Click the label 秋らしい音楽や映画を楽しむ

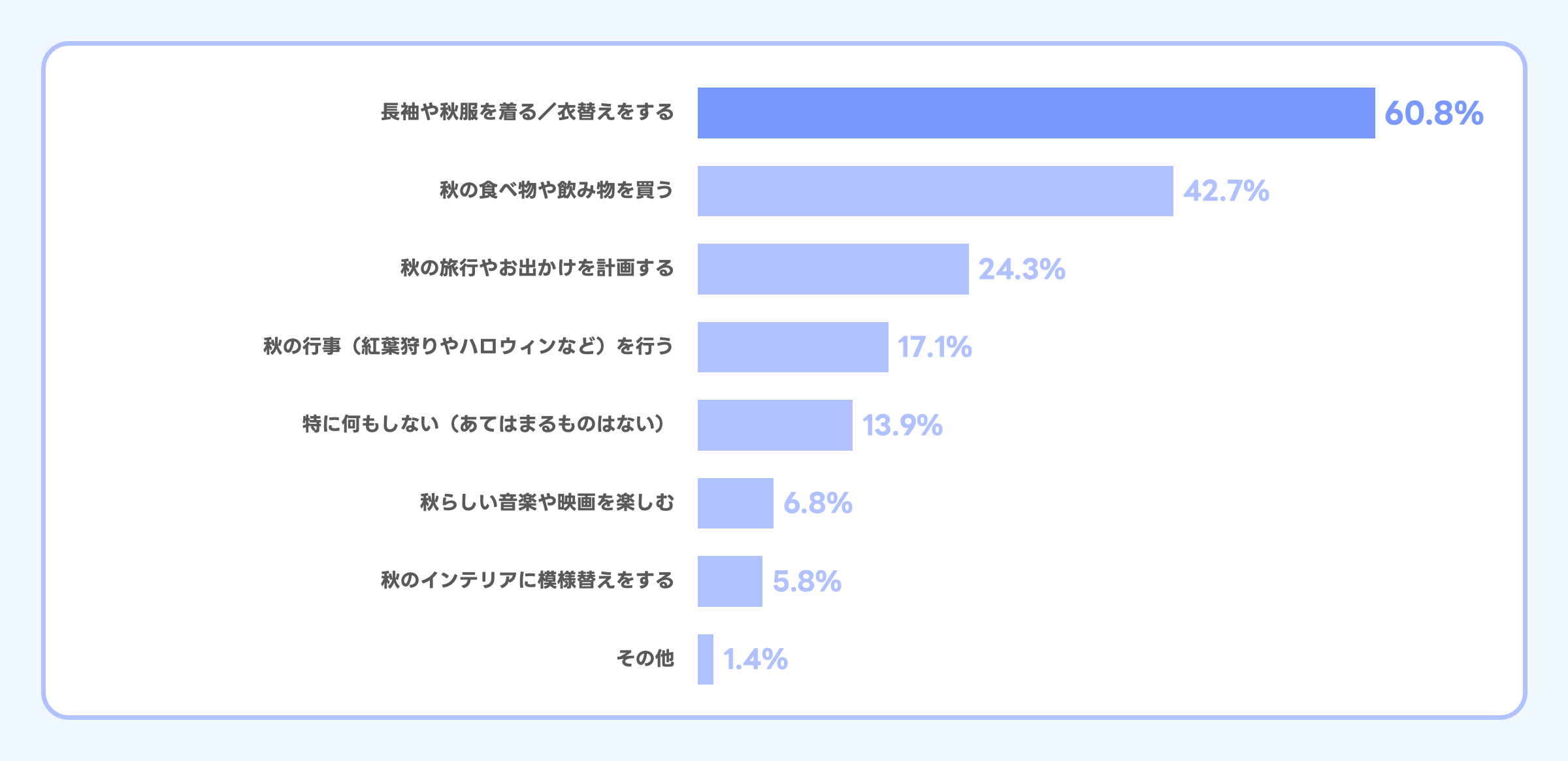pos(547,502)
